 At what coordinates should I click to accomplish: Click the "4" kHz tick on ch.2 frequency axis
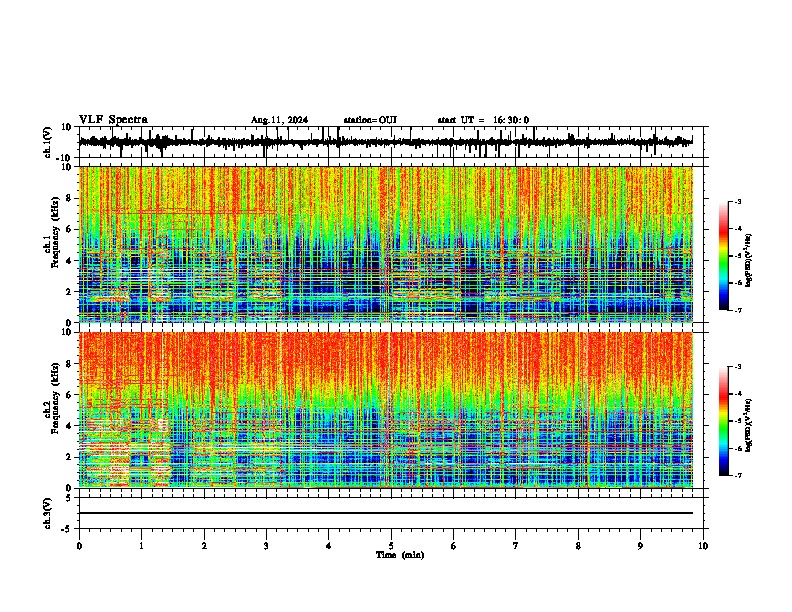pyautogui.click(x=69, y=426)
